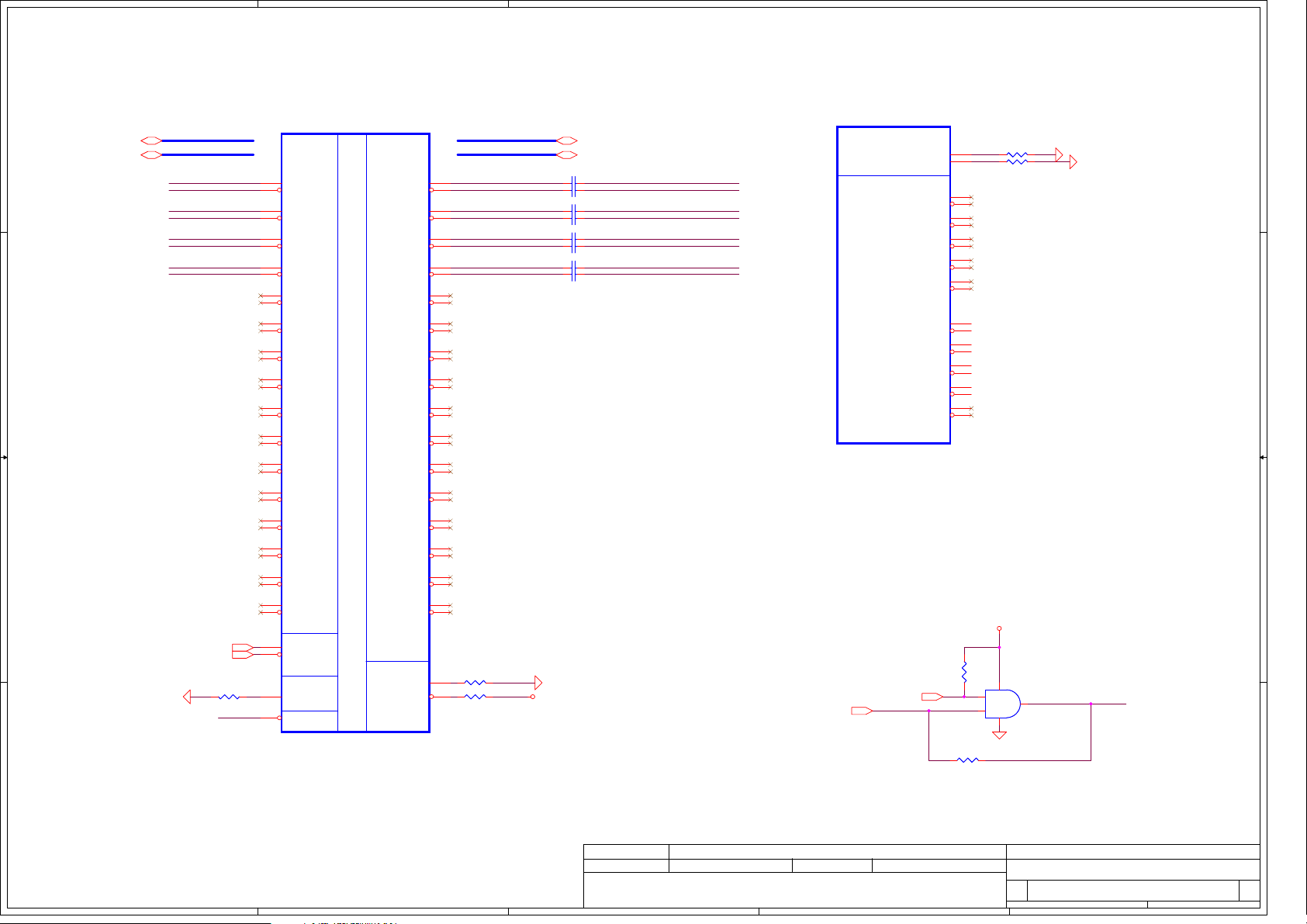Image resolution: width=1307 pixels, height=924 pixels.
Task: Click the rightmost output port of the smaller IC
Action: (x=1073, y=161)
